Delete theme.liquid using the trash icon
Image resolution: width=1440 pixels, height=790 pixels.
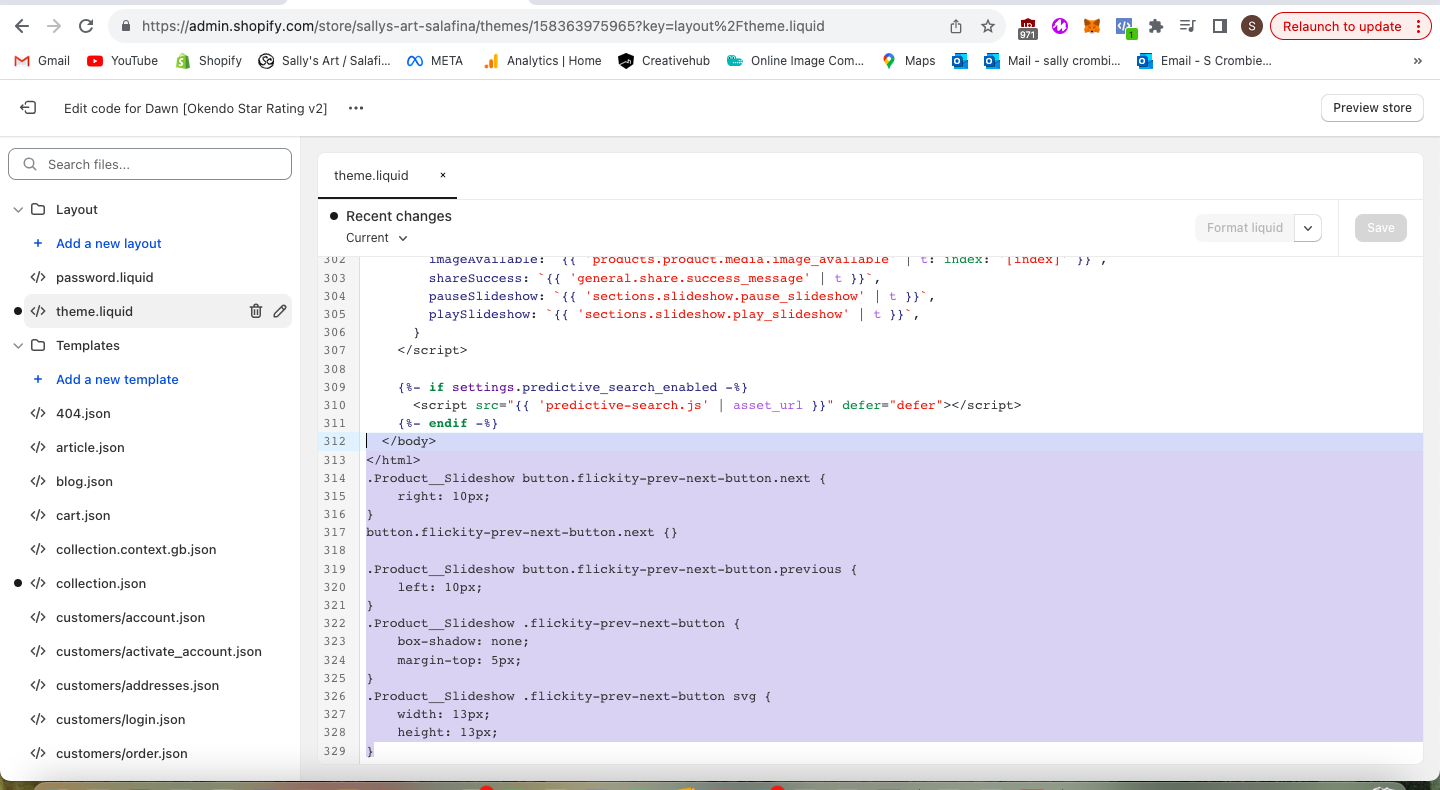tap(256, 311)
